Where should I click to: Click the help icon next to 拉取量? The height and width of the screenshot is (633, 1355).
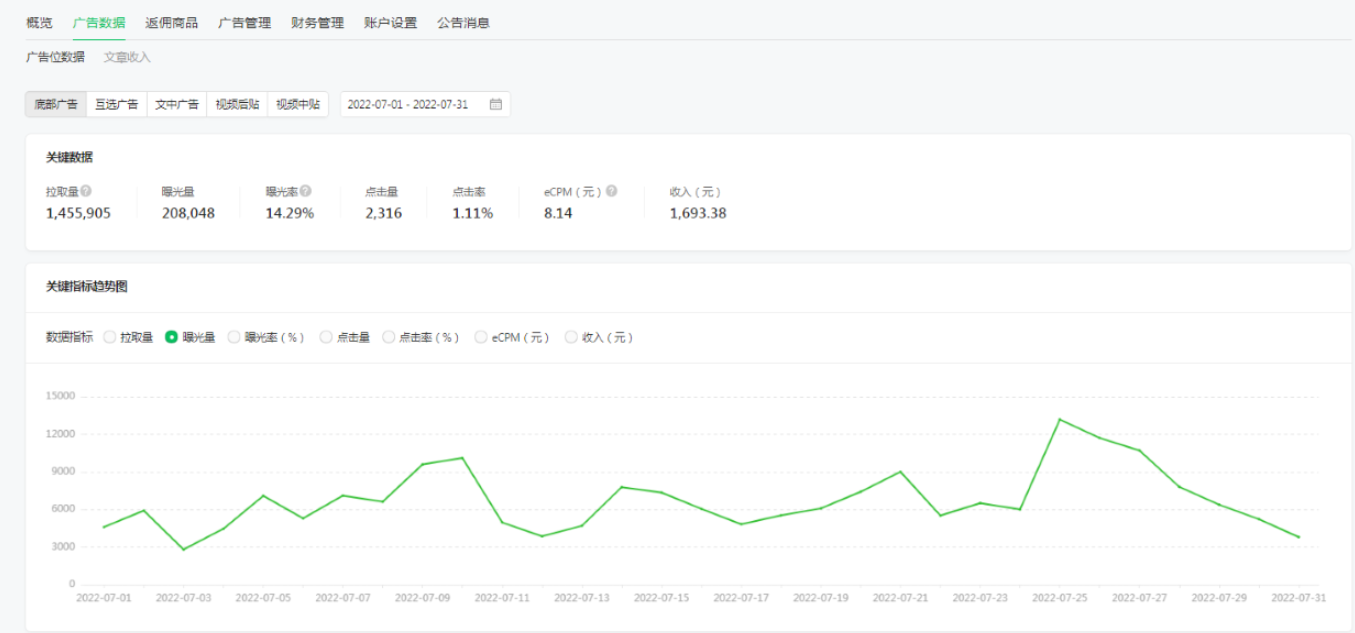[x=86, y=191]
